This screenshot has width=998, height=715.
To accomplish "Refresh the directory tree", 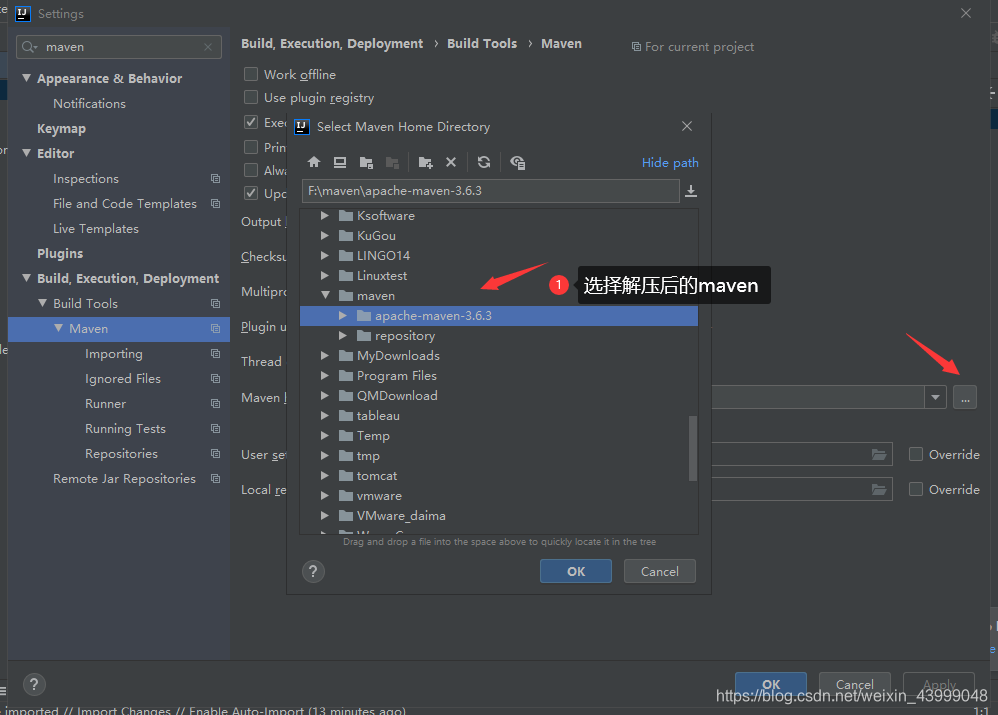I will (484, 162).
